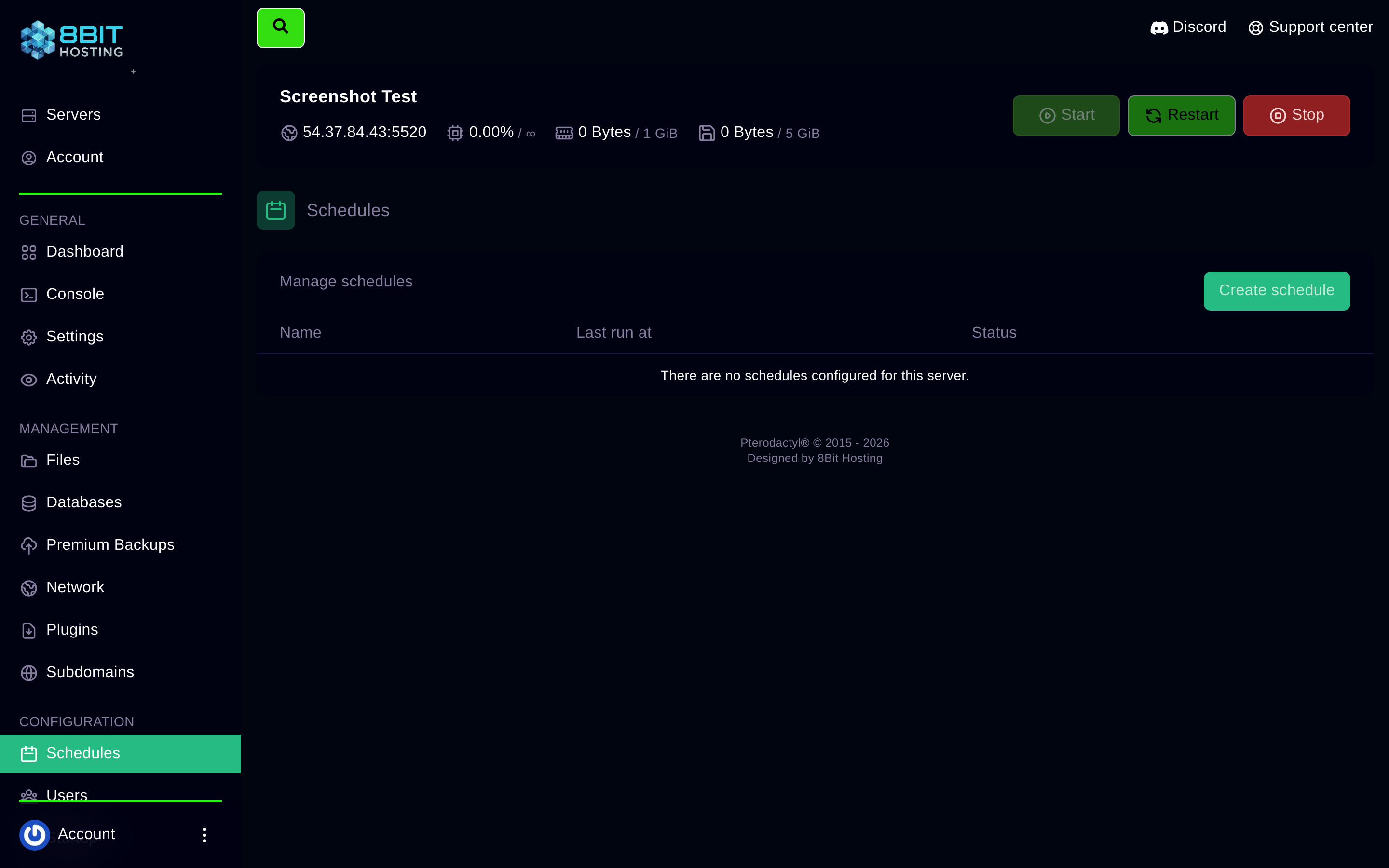The width and height of the screenshot is (1389, 868).
Task: Start the server
Action: coord(1066,115)
